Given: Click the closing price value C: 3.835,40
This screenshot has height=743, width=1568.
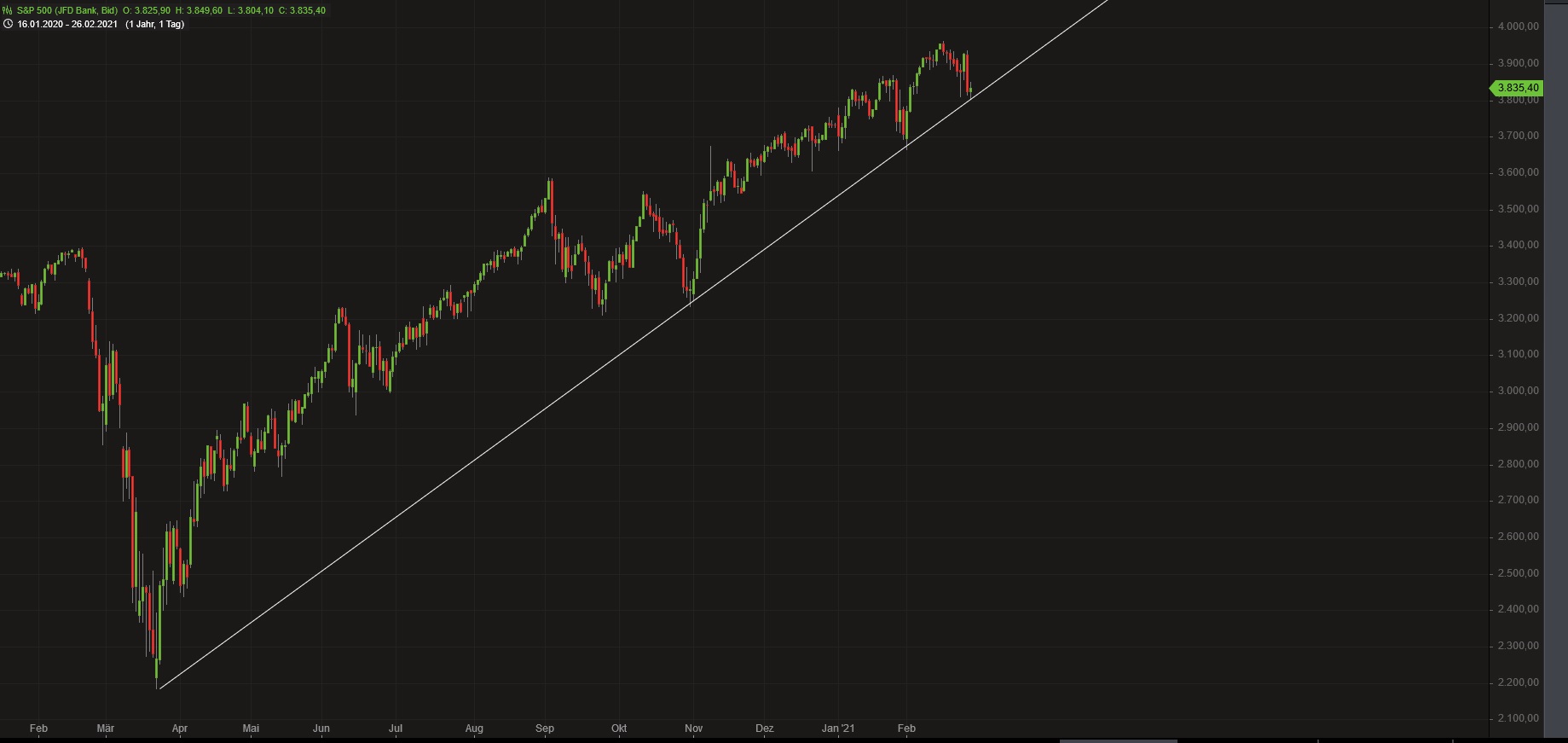Looking at the screenshot, I should click(302, 10).
